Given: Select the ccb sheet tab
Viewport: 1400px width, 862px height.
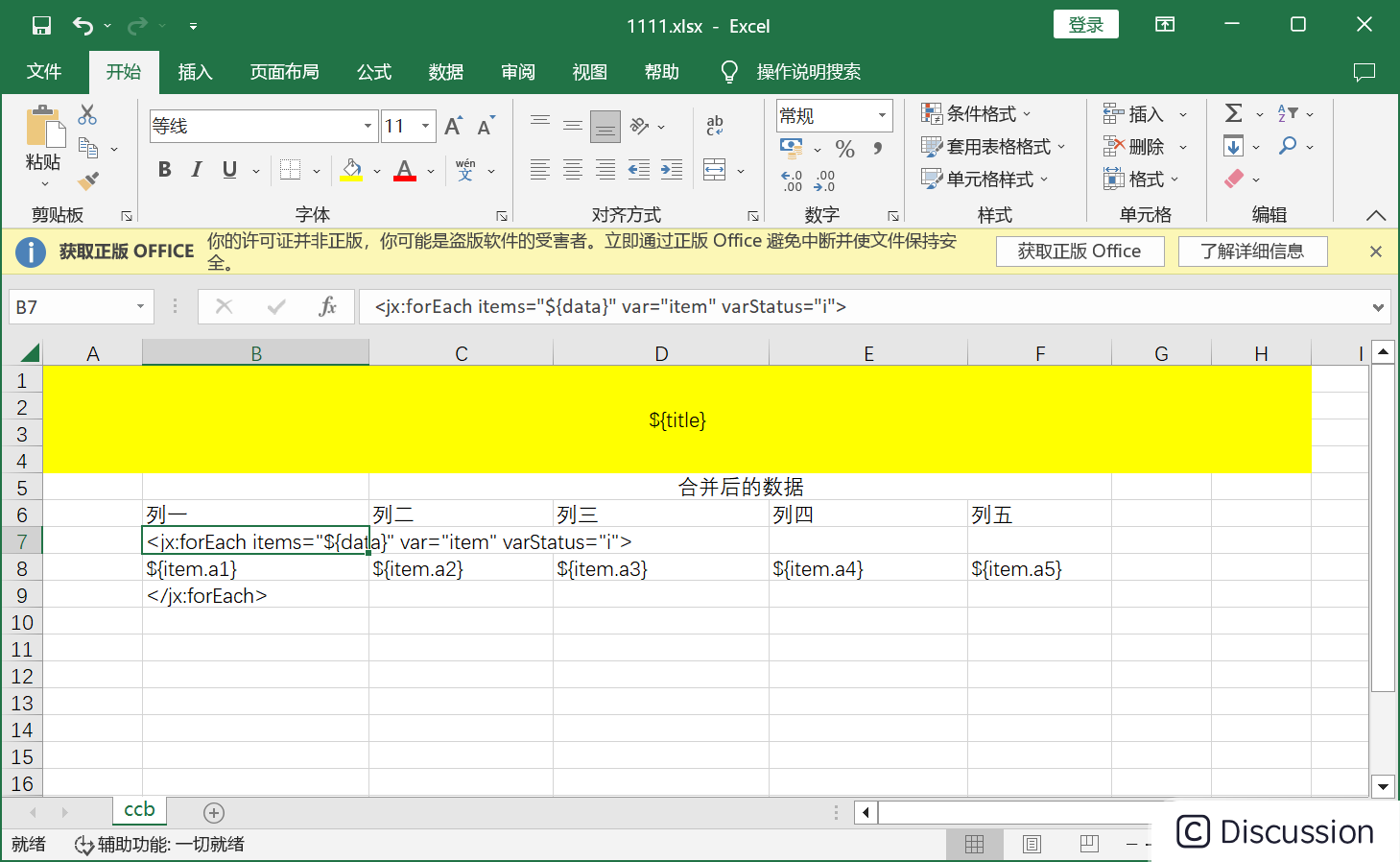Looking at the screenshot, I should [138, 810].
